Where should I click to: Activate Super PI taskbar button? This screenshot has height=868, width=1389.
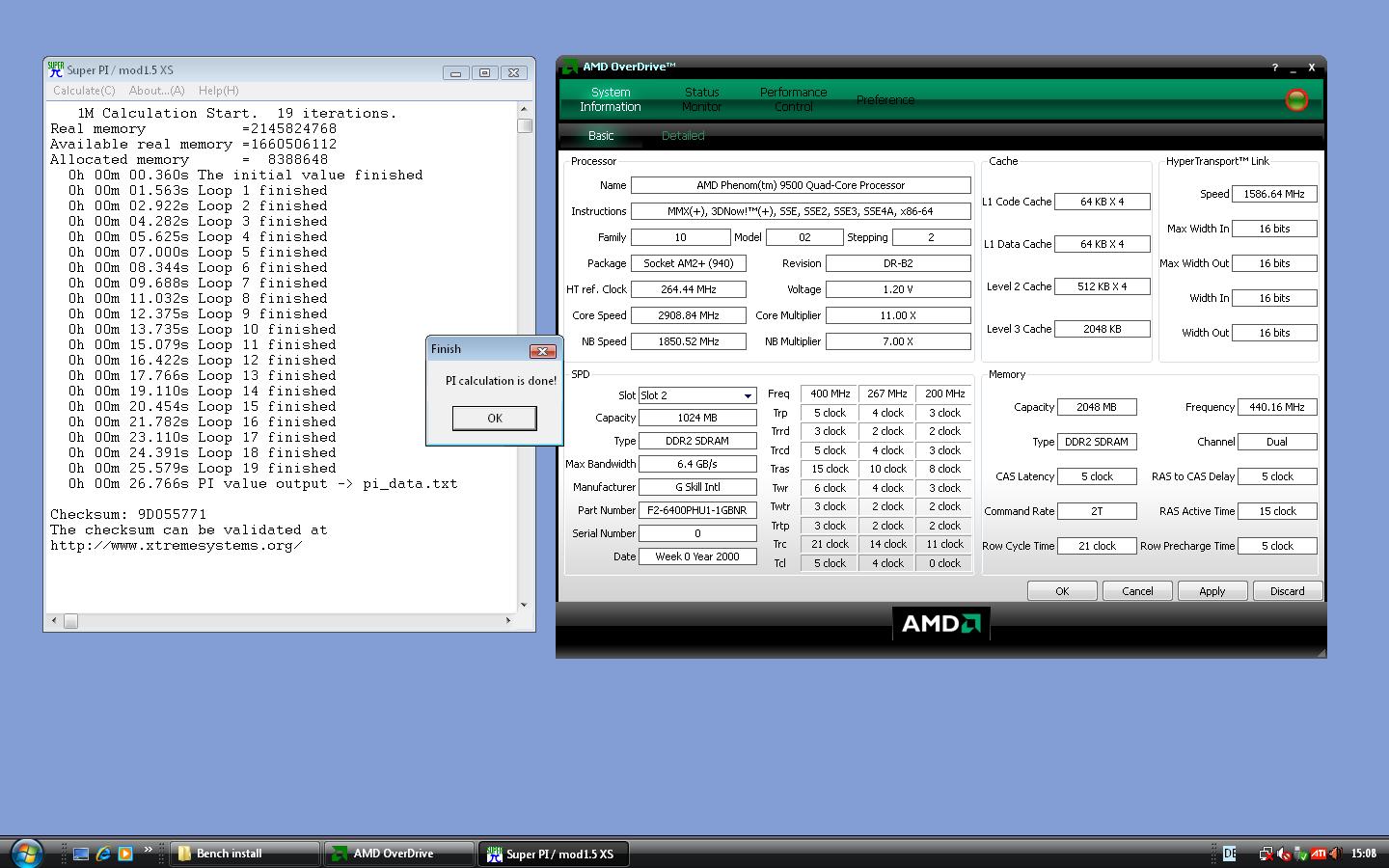pos(555,854)
